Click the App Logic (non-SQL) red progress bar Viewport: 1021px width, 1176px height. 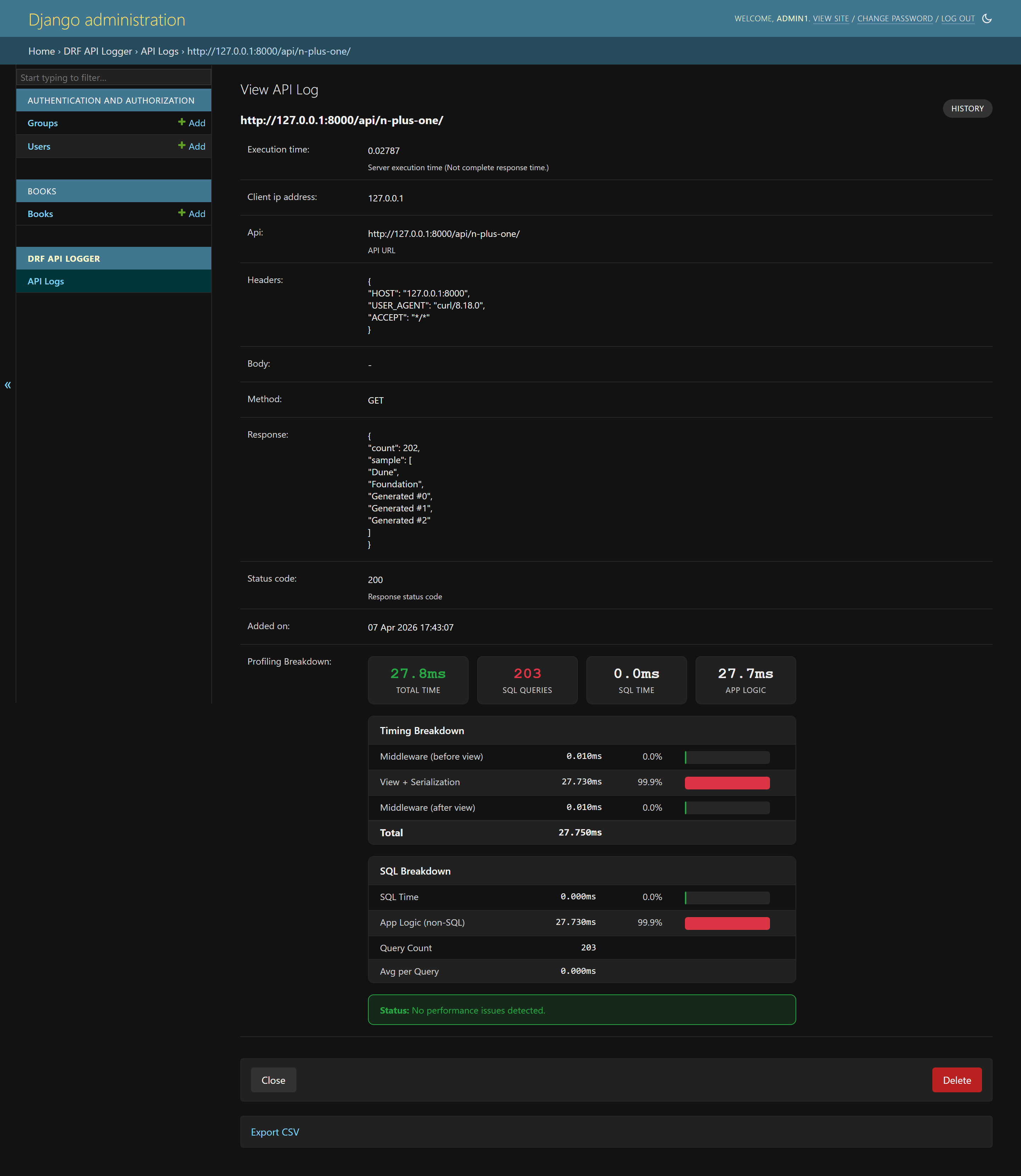[x=727, y=923]
